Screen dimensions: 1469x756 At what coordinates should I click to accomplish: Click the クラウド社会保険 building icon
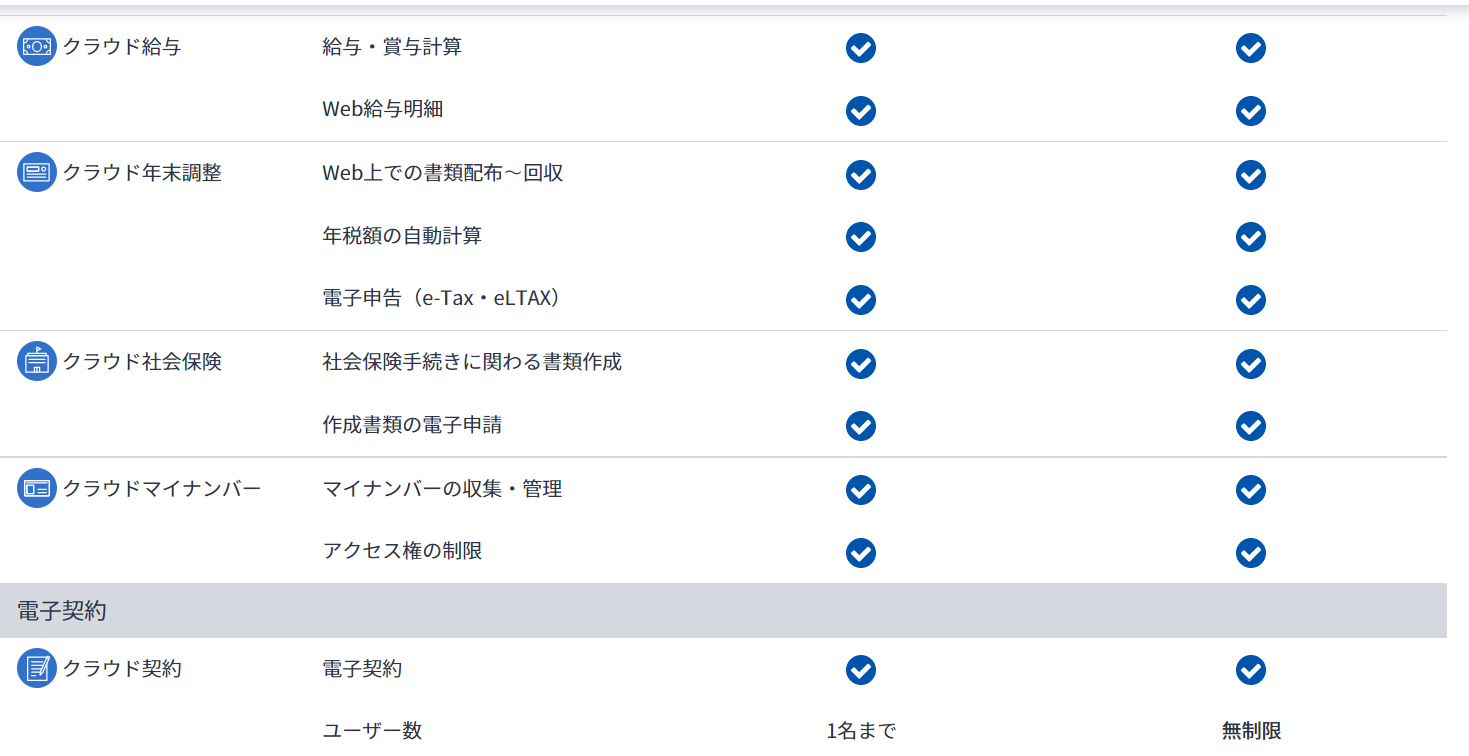coord(37,361)
